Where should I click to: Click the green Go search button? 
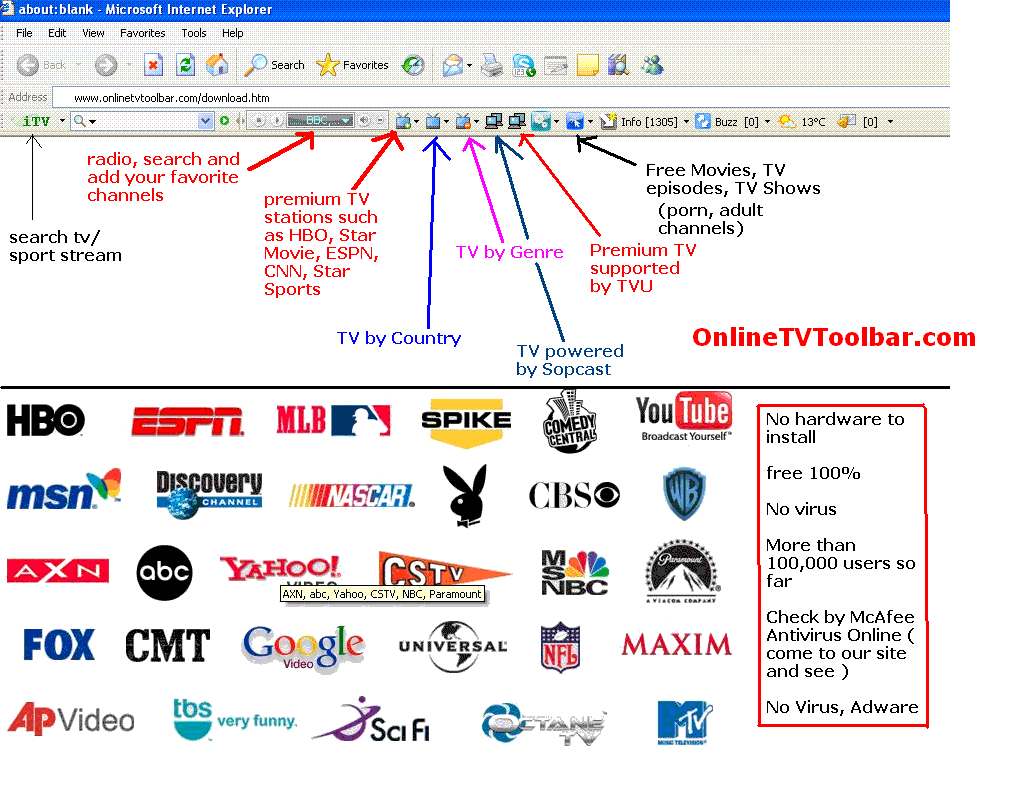pyautogui.click(x=224, y=121)
